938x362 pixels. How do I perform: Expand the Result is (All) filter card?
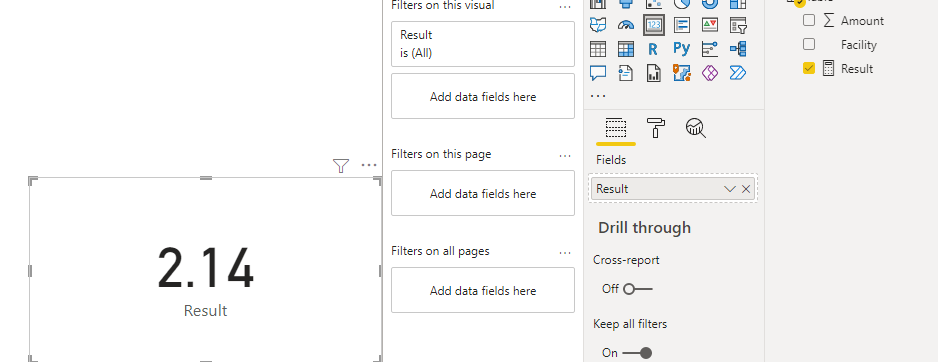pos(483,44)
